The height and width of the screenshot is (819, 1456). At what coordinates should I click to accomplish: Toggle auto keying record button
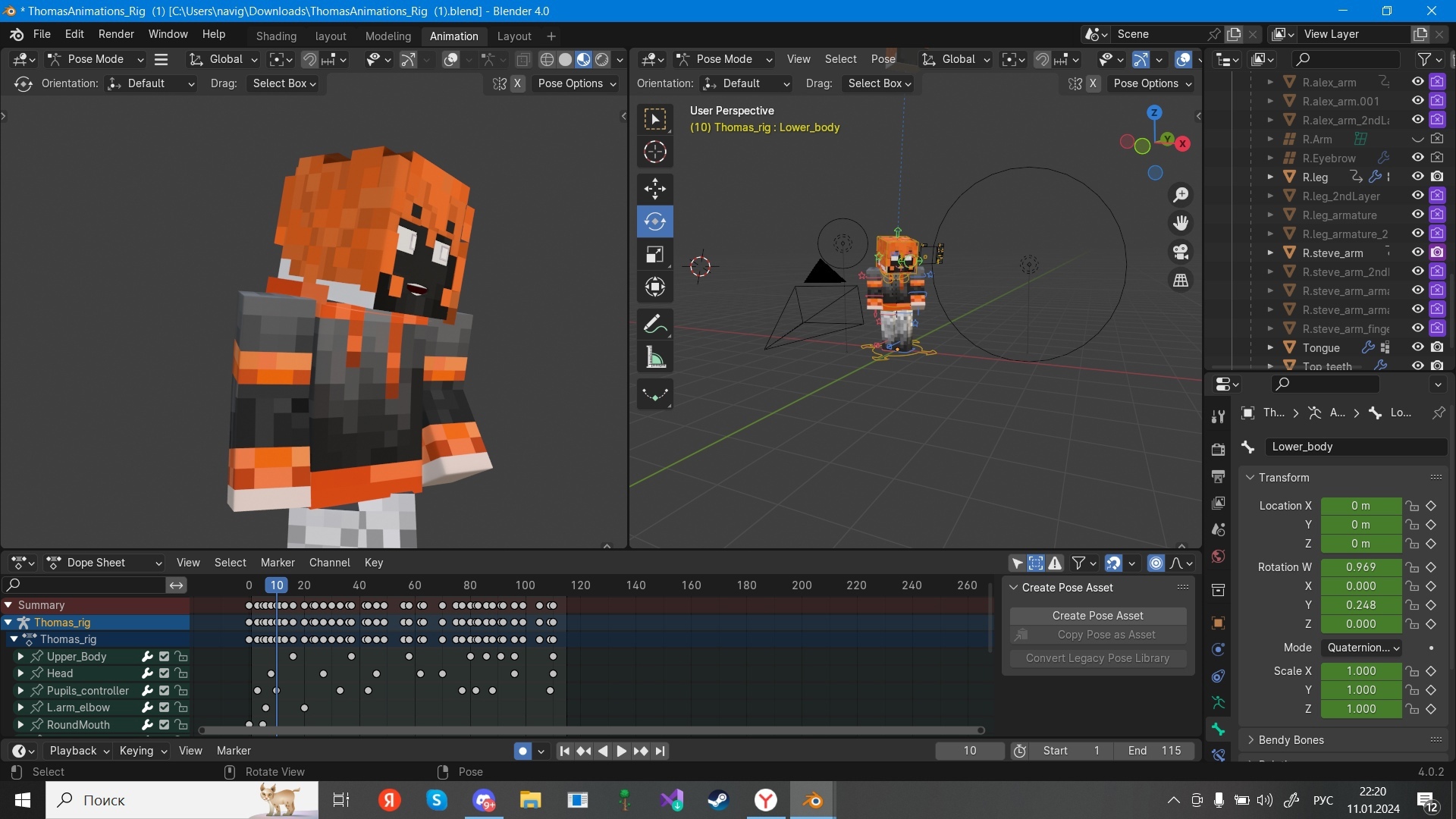click(522, 751)
